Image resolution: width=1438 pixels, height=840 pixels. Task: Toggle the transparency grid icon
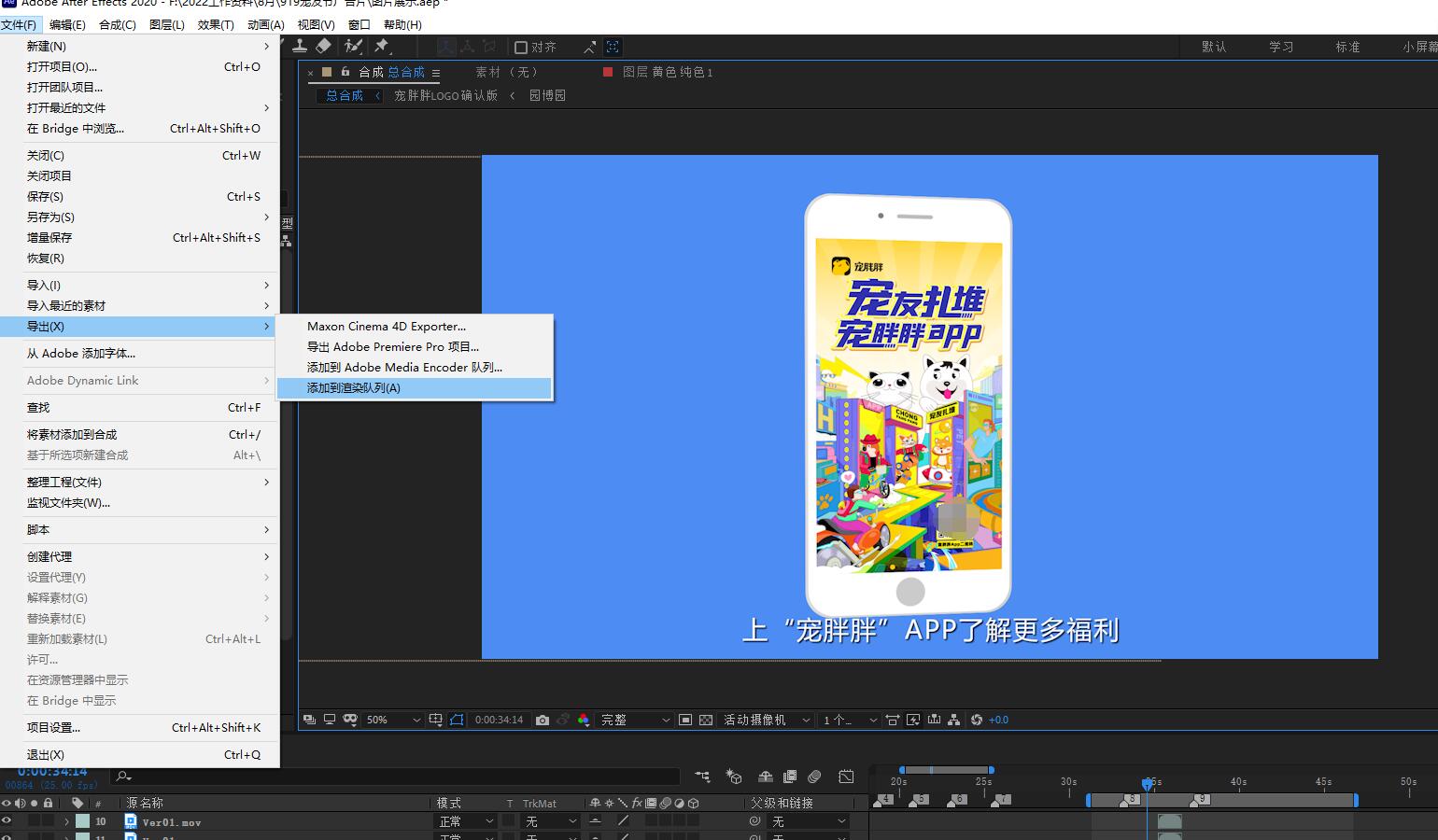tap(706, 720)
